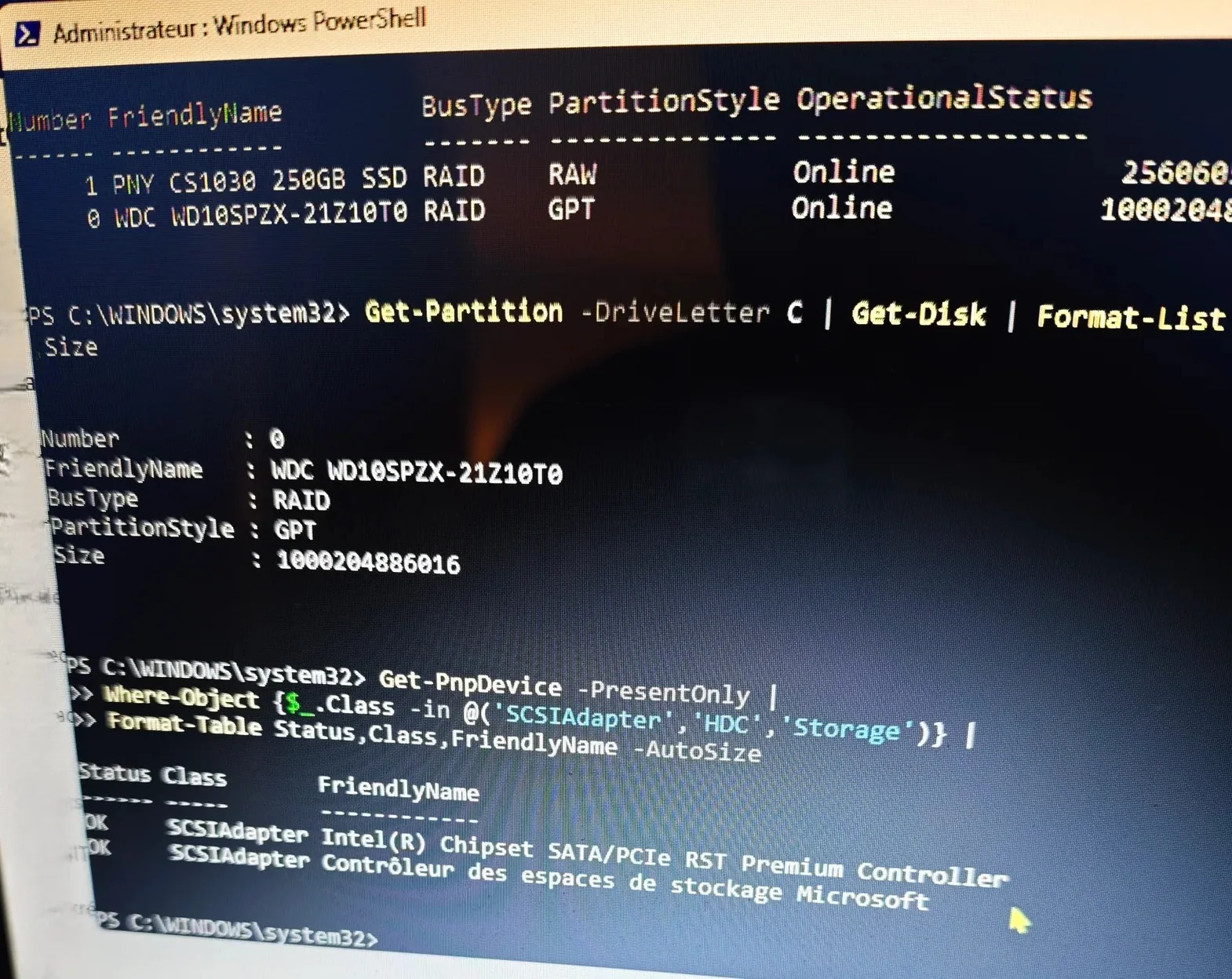Click 'WDC WD10SPZX-21Z10T0' in the disk table
This screenshot has height=979, width=1232.
coord(261,215)
